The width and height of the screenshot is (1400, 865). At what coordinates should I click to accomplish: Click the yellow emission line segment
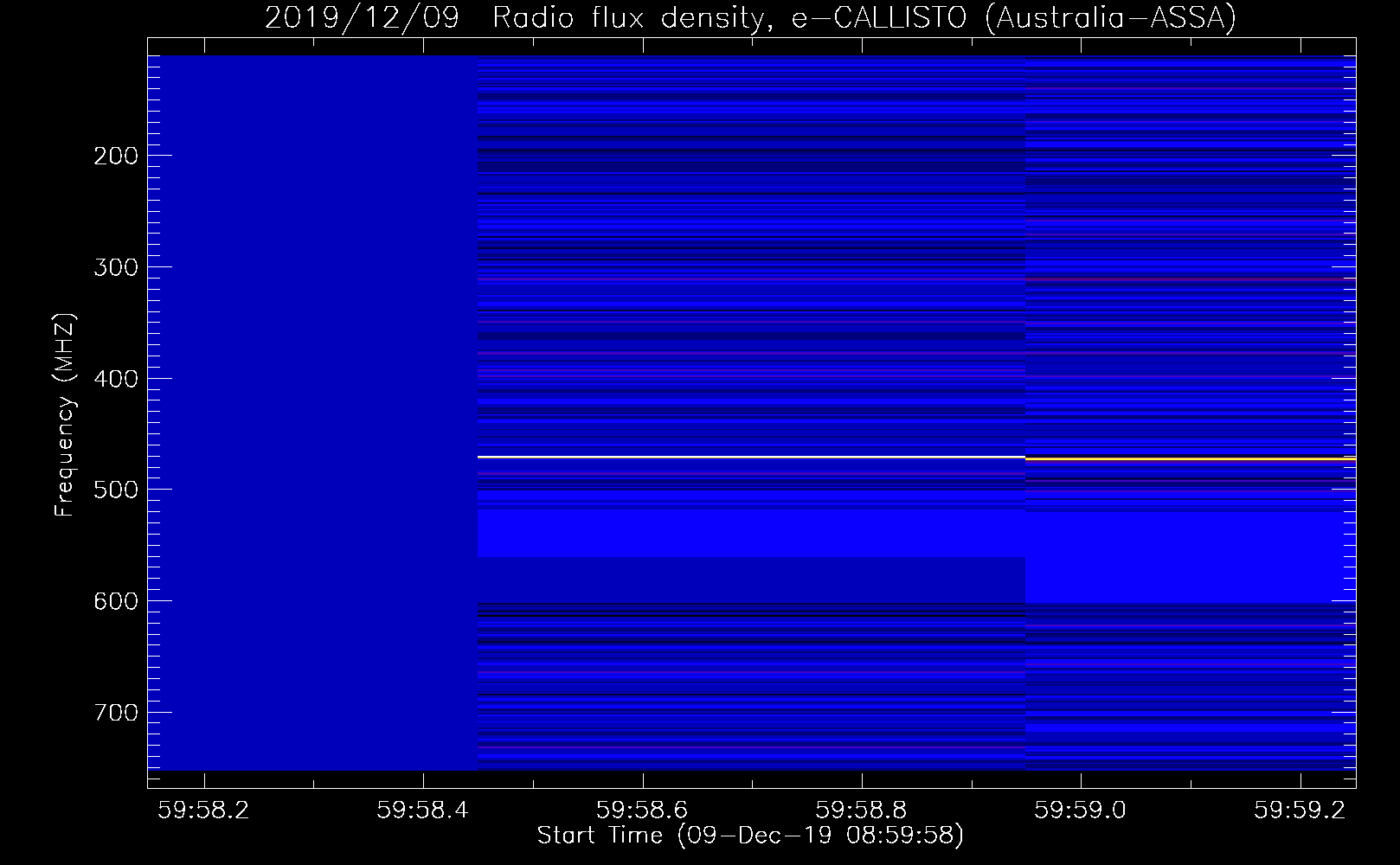tap(1190, 459)
